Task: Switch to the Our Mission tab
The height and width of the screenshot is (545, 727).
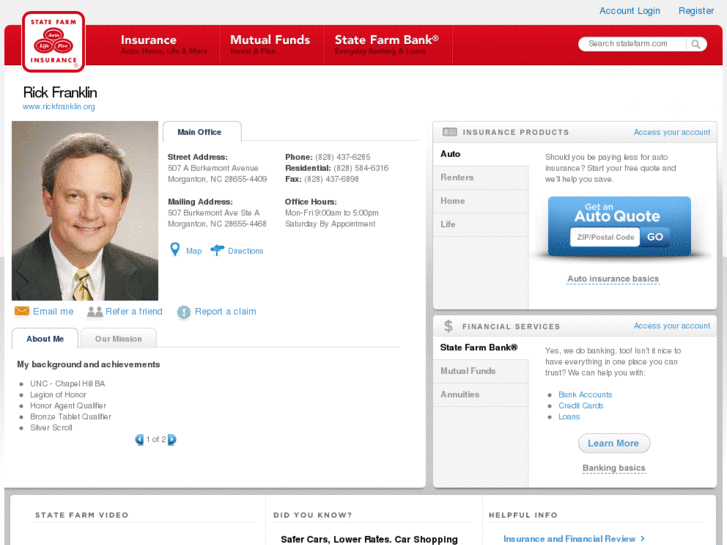Action: (x=118, y=339)
